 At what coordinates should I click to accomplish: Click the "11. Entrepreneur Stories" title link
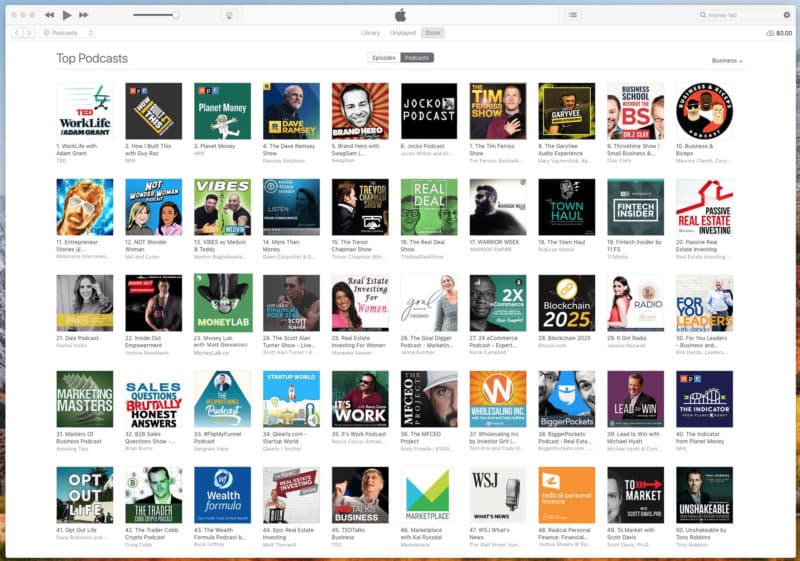78,246
